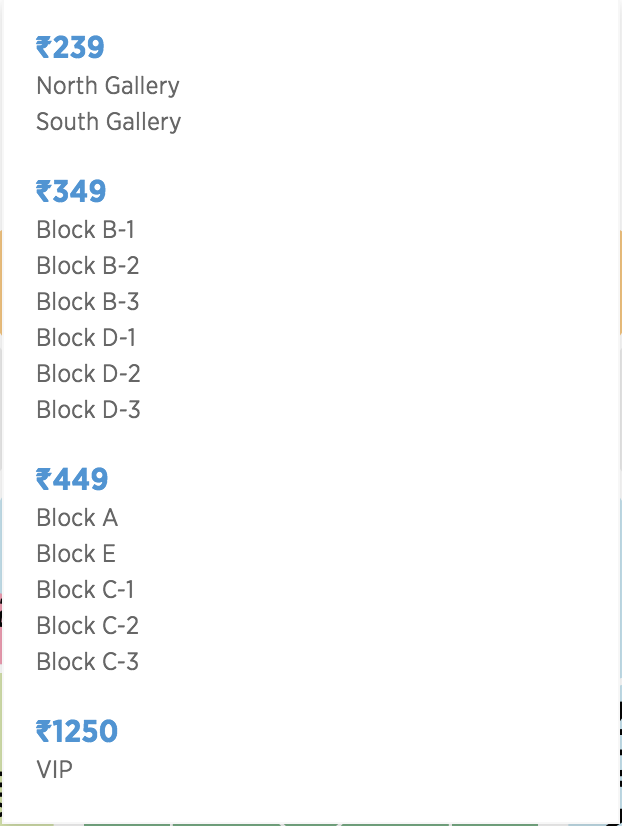Click the ₹1250 price heading
The width and height of the screenshot is (622, 826).
coord(77,732)
